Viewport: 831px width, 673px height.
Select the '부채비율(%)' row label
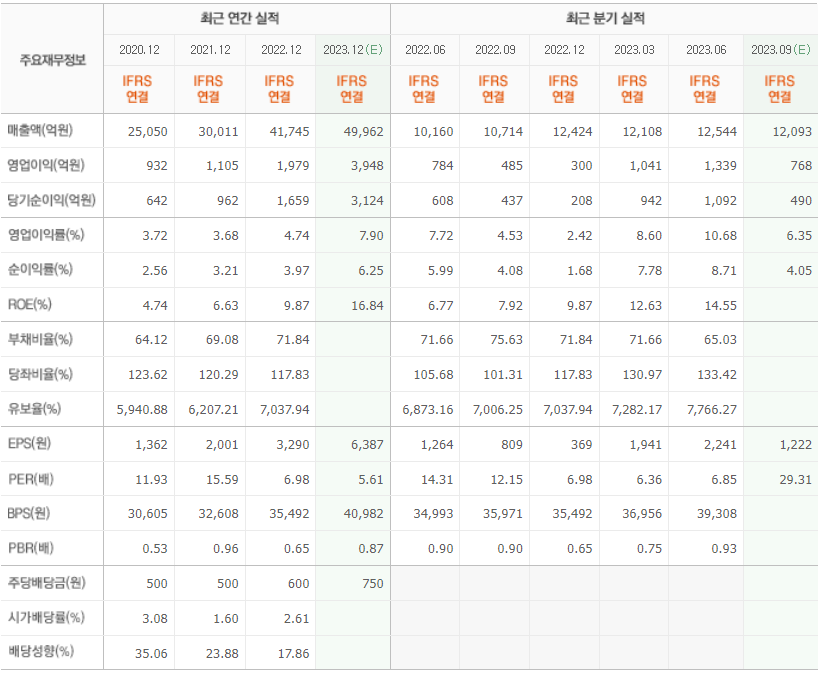(x=40, y=339)
